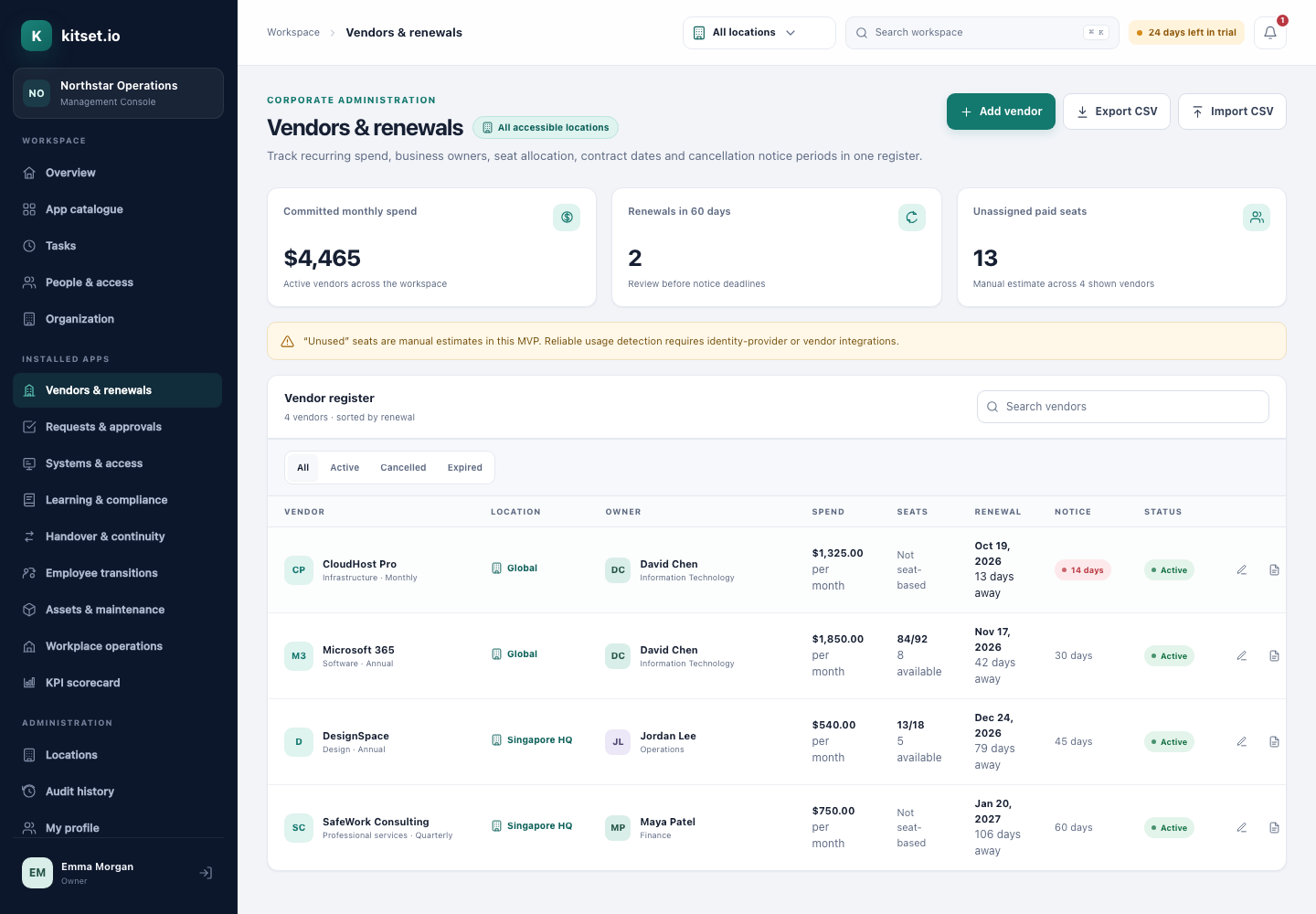This screenshot has height=914, width=1316.
Task: Click into Search vendors field
Action: pos(1123,407)
